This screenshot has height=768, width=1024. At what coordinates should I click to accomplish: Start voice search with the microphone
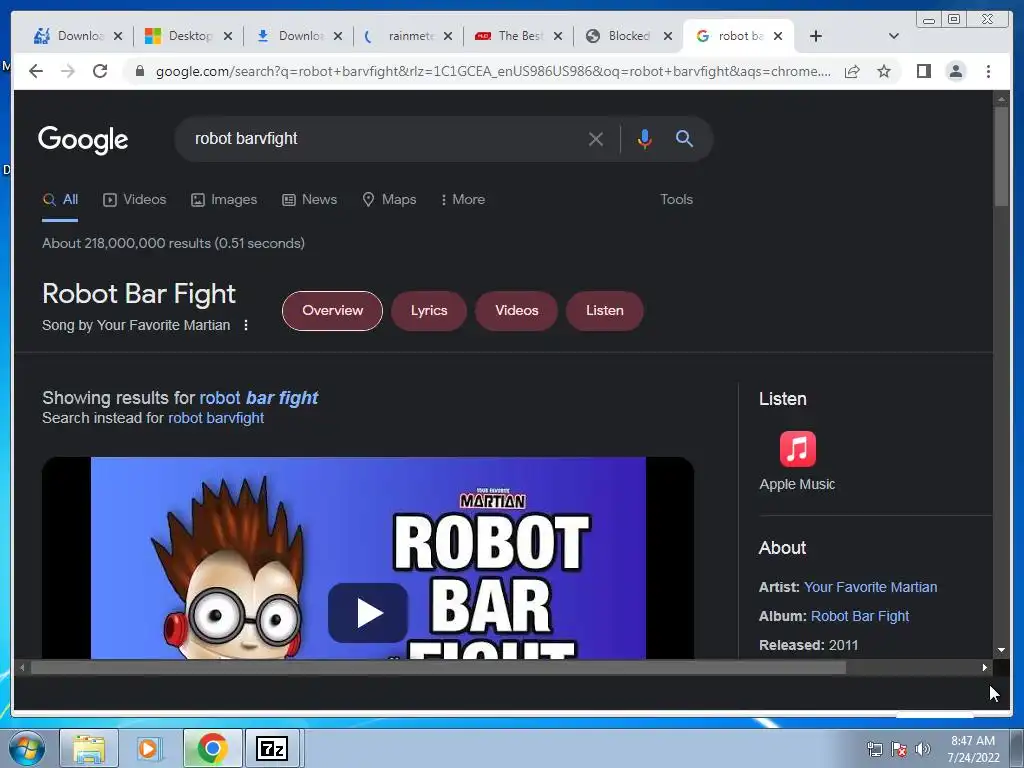645,139
